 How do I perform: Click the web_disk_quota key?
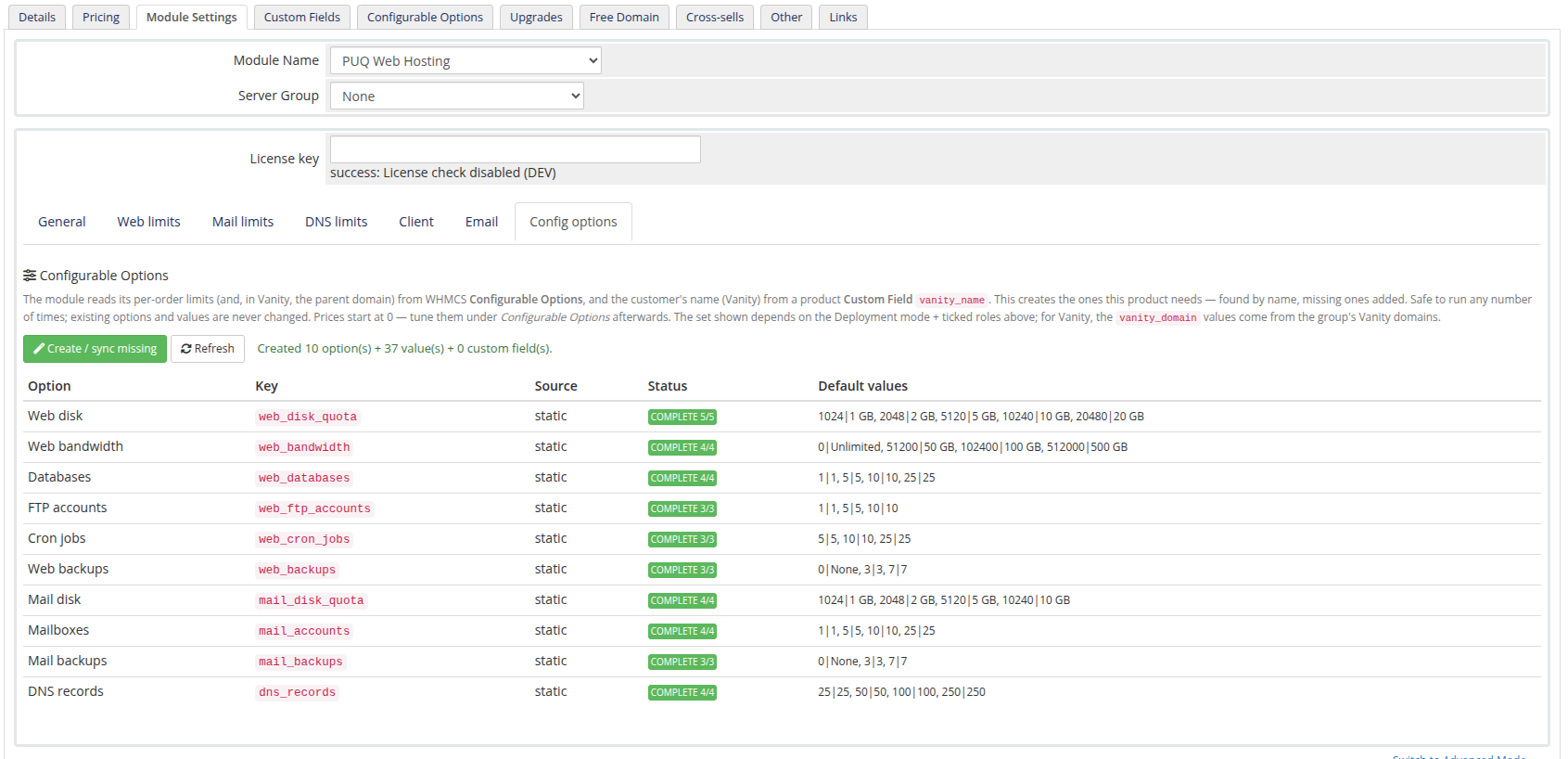[308, 418]
